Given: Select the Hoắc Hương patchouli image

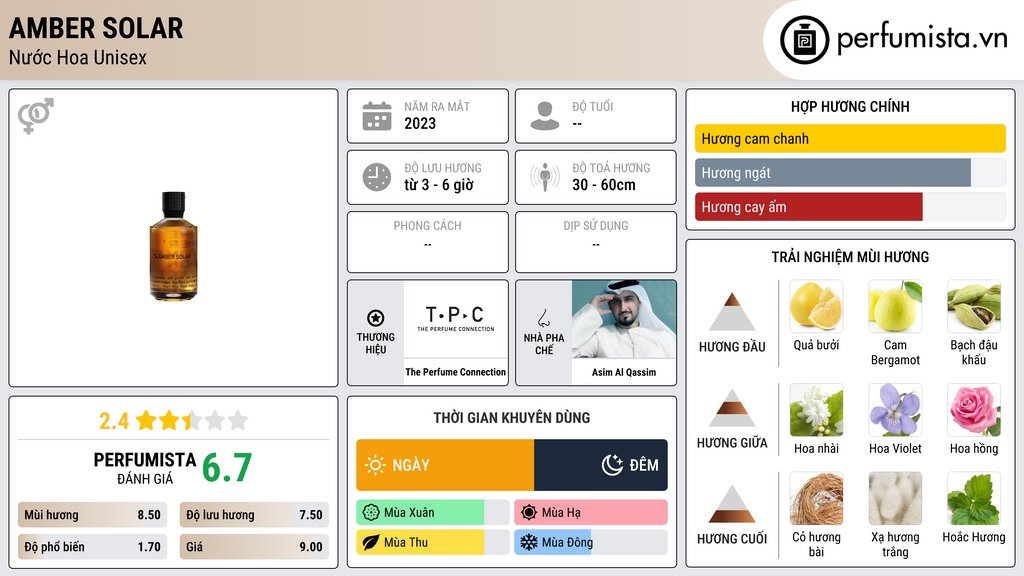Looking at the screenshot, I should point(974,498).
